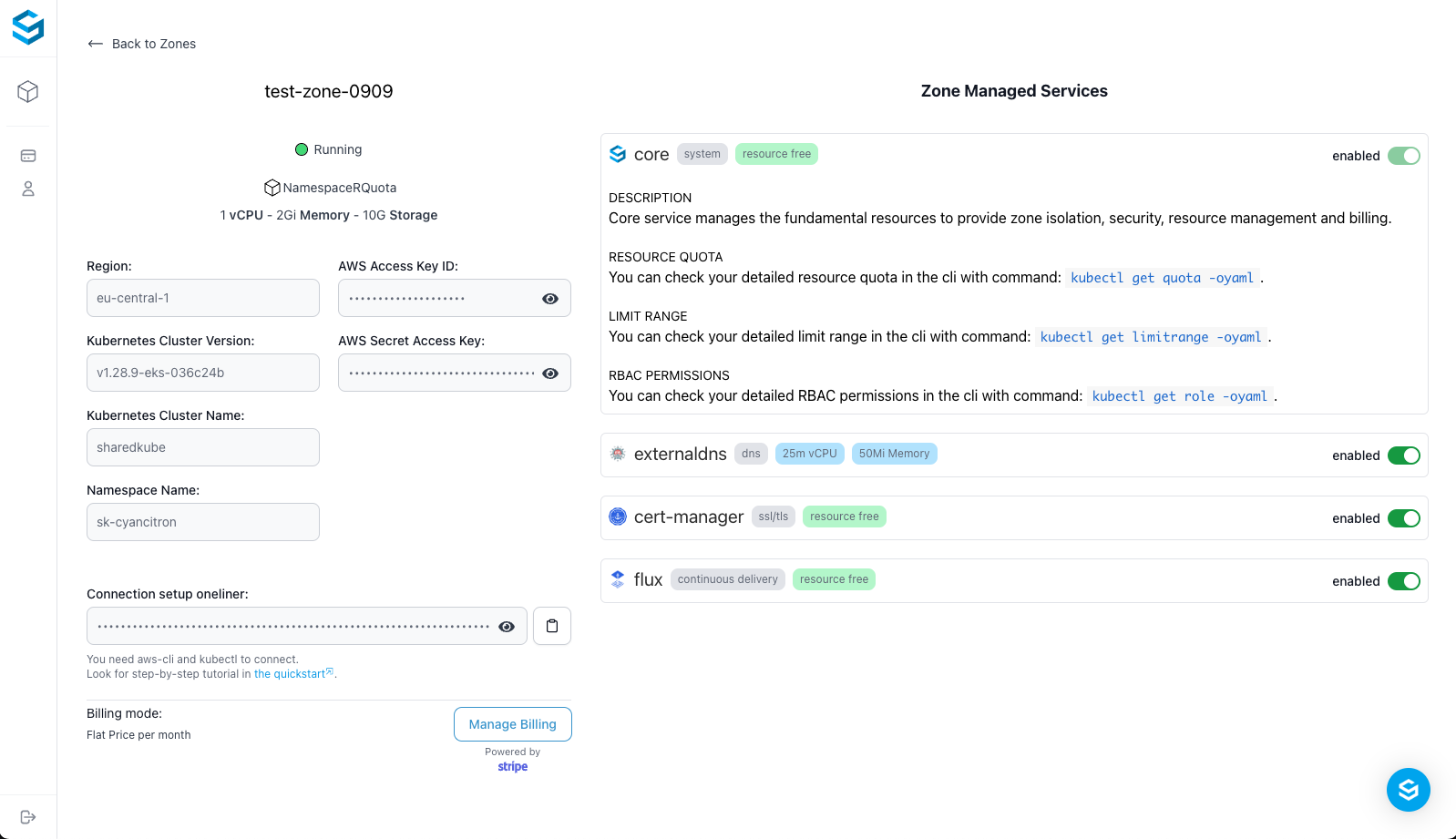Show the AWS Secret Access Key
Viewport: 1456px width, 839px height.
tap(550, 373)
